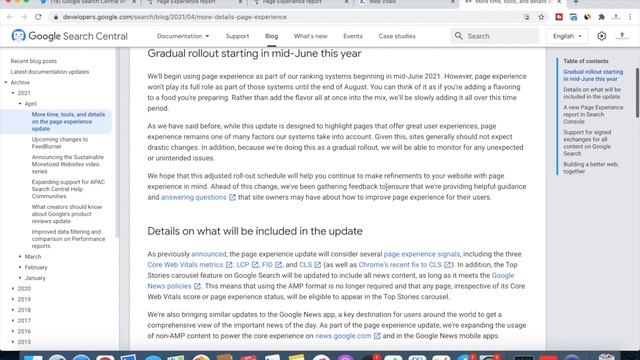Click external link icon after Google News policies

point(197,286)
